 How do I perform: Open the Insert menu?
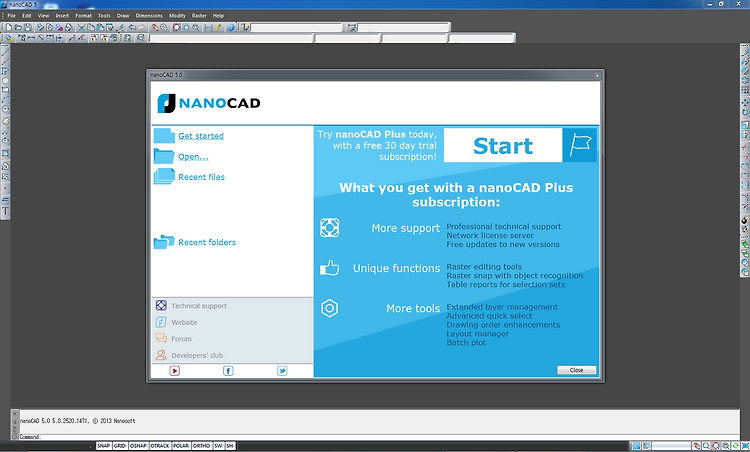(62, 16)
